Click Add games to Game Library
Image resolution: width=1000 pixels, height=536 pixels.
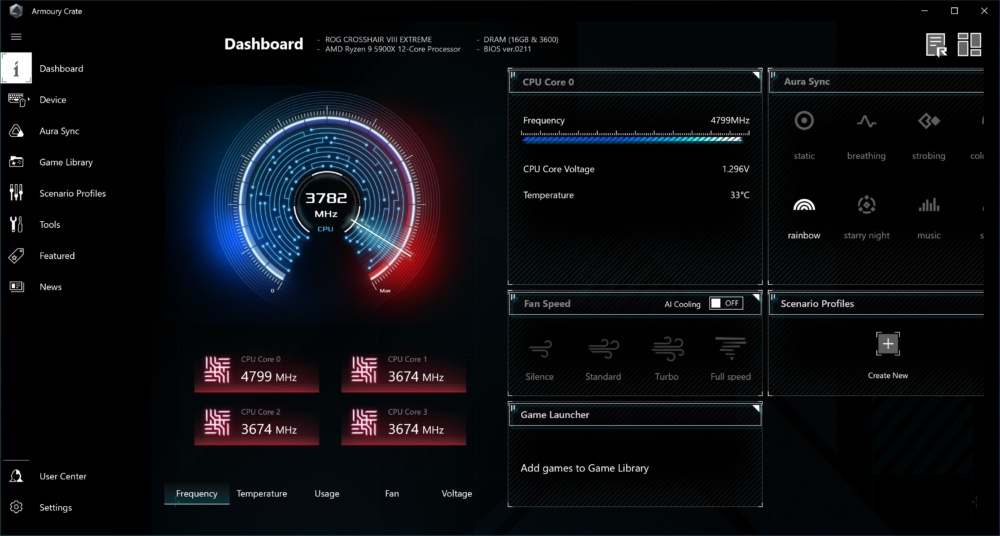tap(584, 468)
